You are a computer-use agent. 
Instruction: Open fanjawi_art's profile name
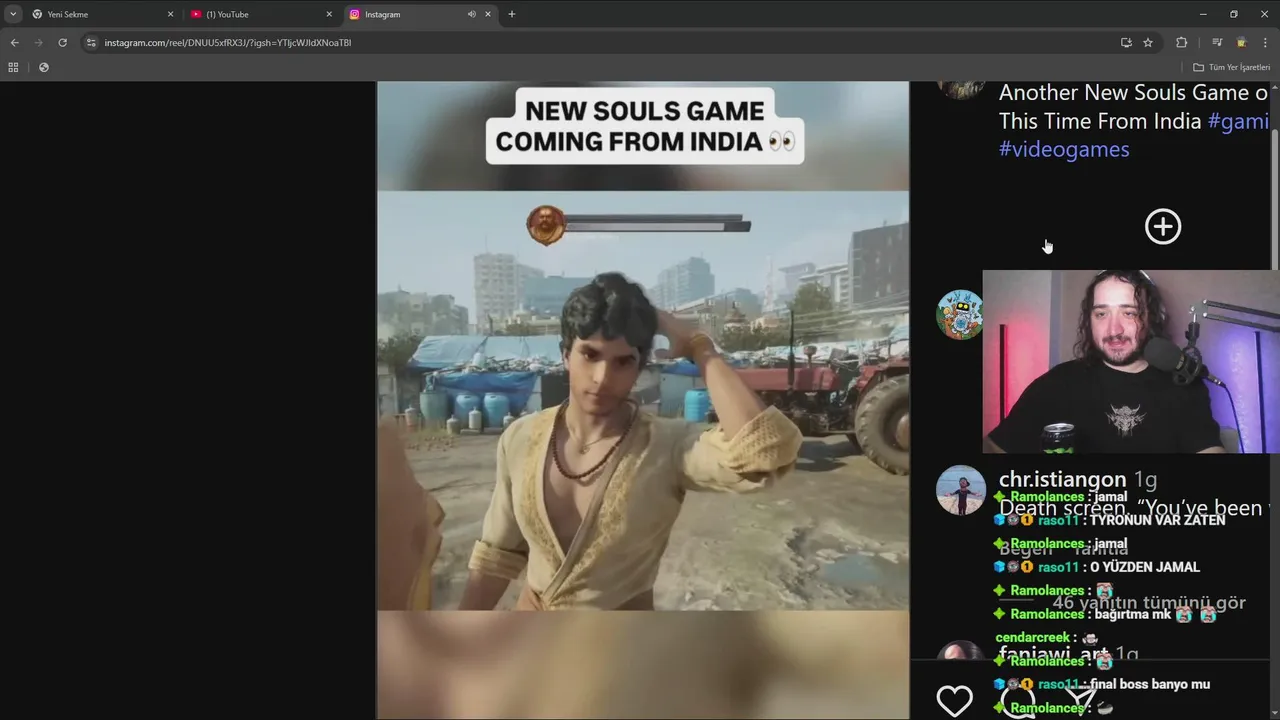point(1054,654)
